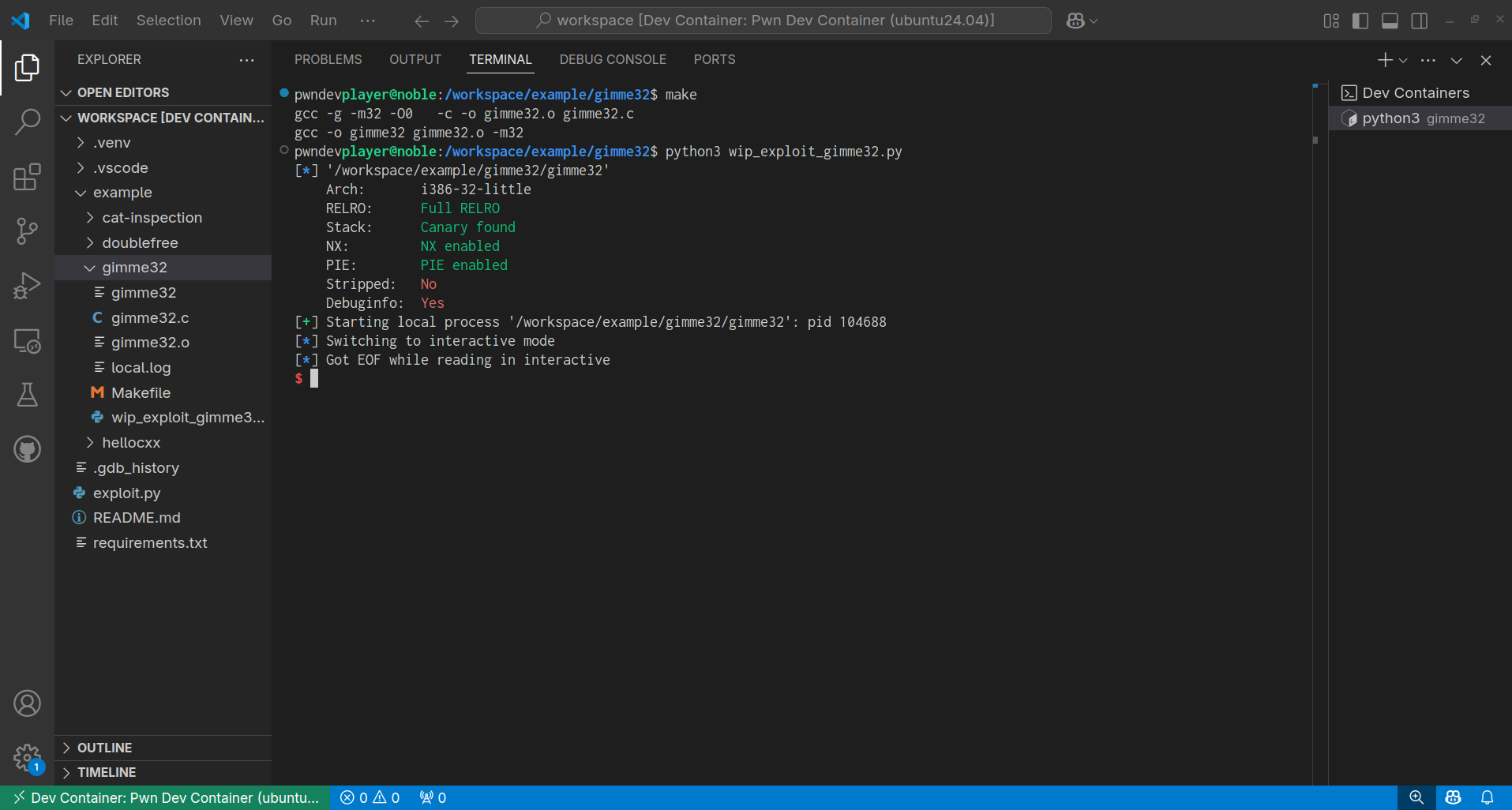Open the GitHub view in activity bar
The height and width of the screenshot is (810, 1512).
coord(27,449)
